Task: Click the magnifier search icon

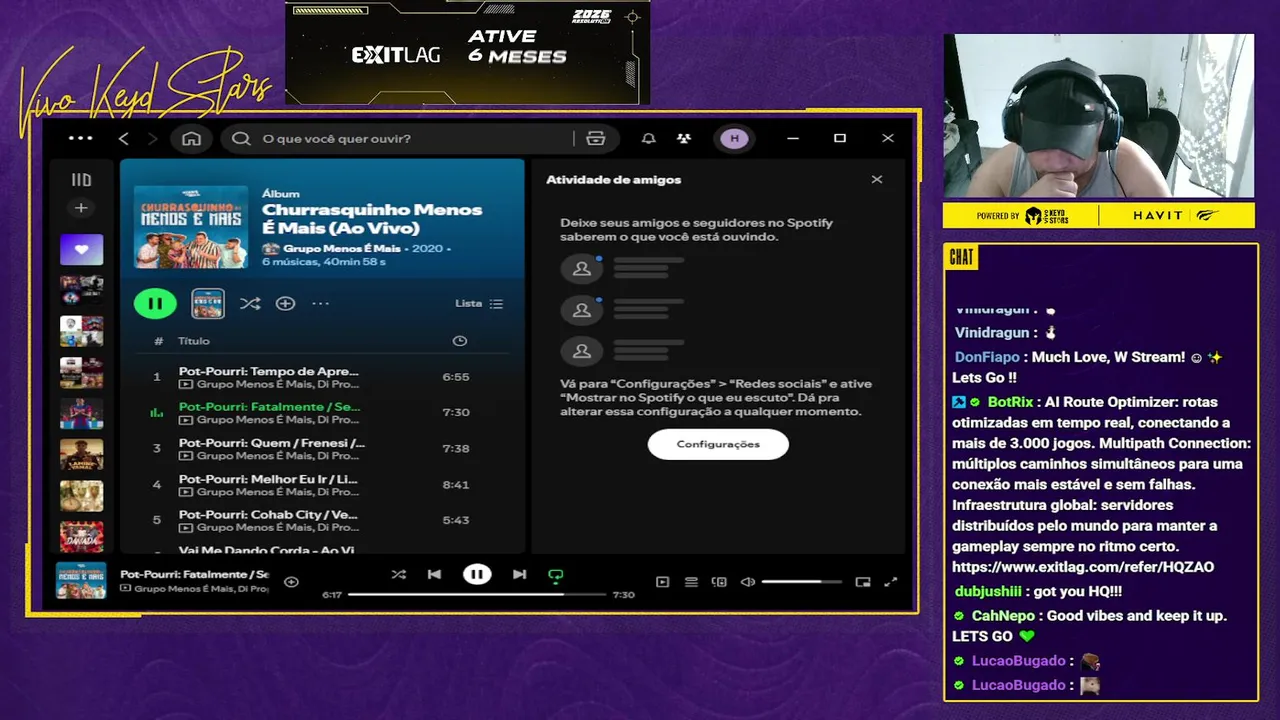Action: 241,138
